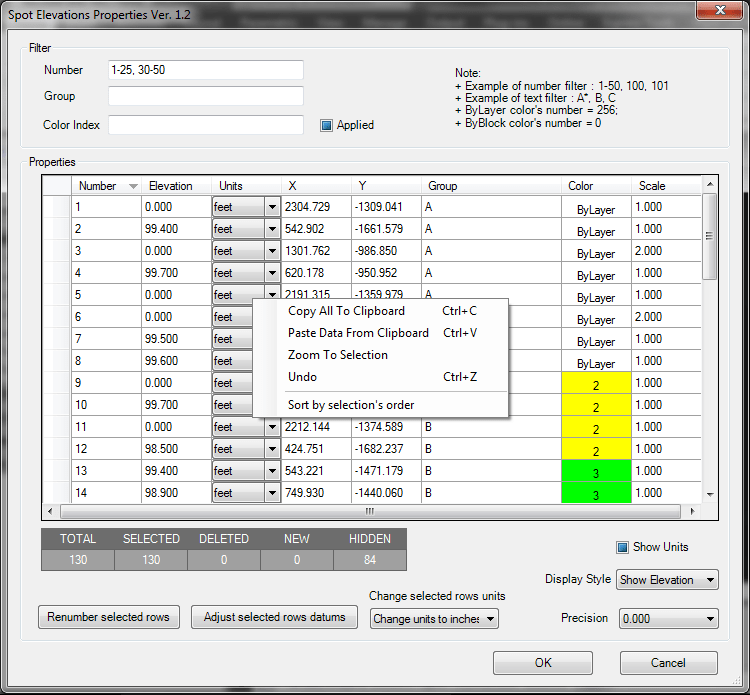This screenshot has height=695, width=750.
Task: Select Undo in context menu
Action: point(381,377)
